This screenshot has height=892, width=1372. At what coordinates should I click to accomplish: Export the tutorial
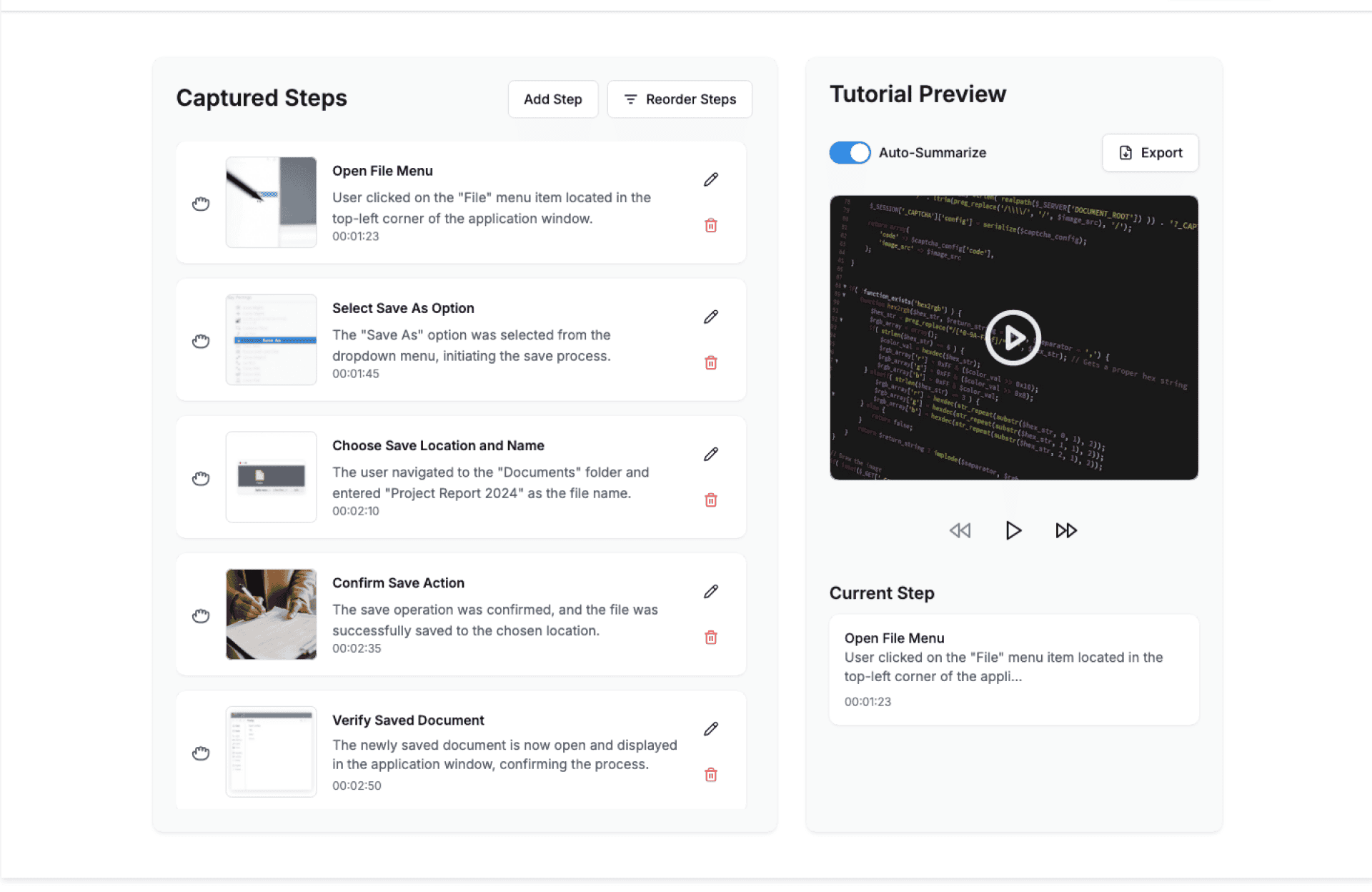coord(1150,152)
